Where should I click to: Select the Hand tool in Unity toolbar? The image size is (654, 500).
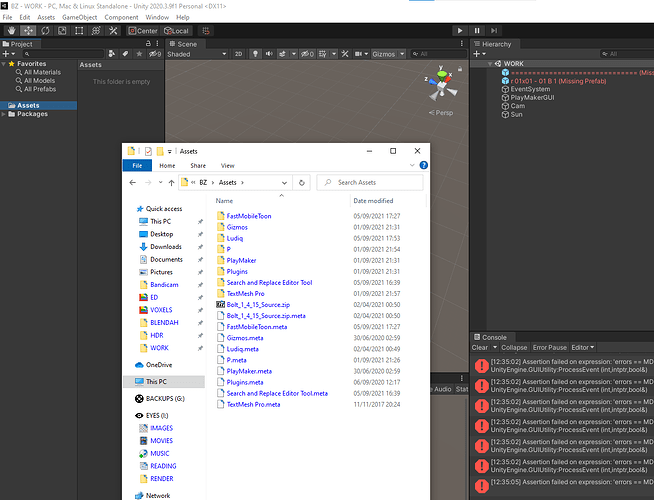click(x=11, y=30)
